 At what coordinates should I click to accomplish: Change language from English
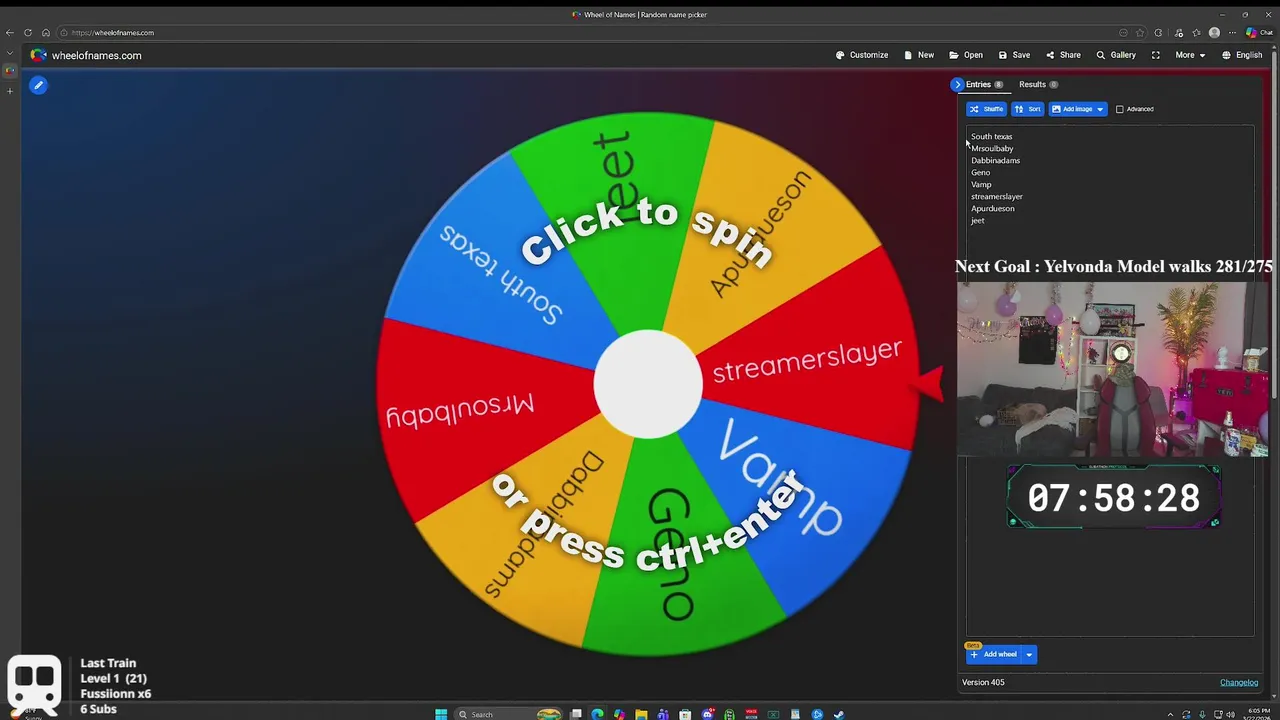click(1242, 55)
